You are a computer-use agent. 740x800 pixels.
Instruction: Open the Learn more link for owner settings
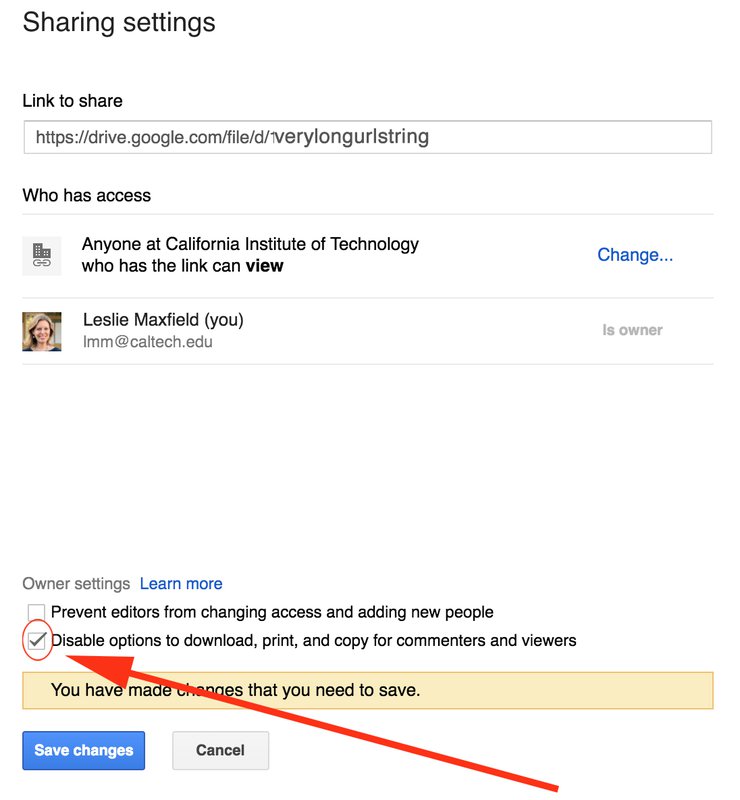tap(181, 584)
